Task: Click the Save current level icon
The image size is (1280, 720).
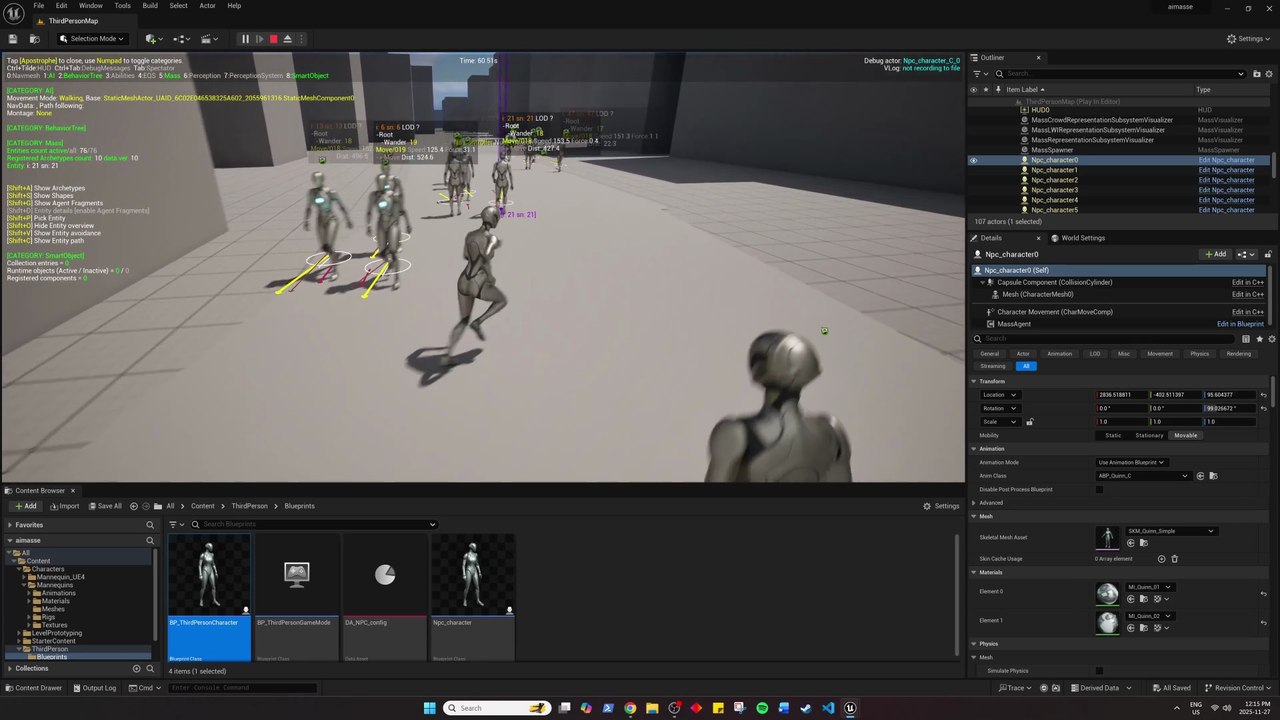Action: (x=13, y=39)
